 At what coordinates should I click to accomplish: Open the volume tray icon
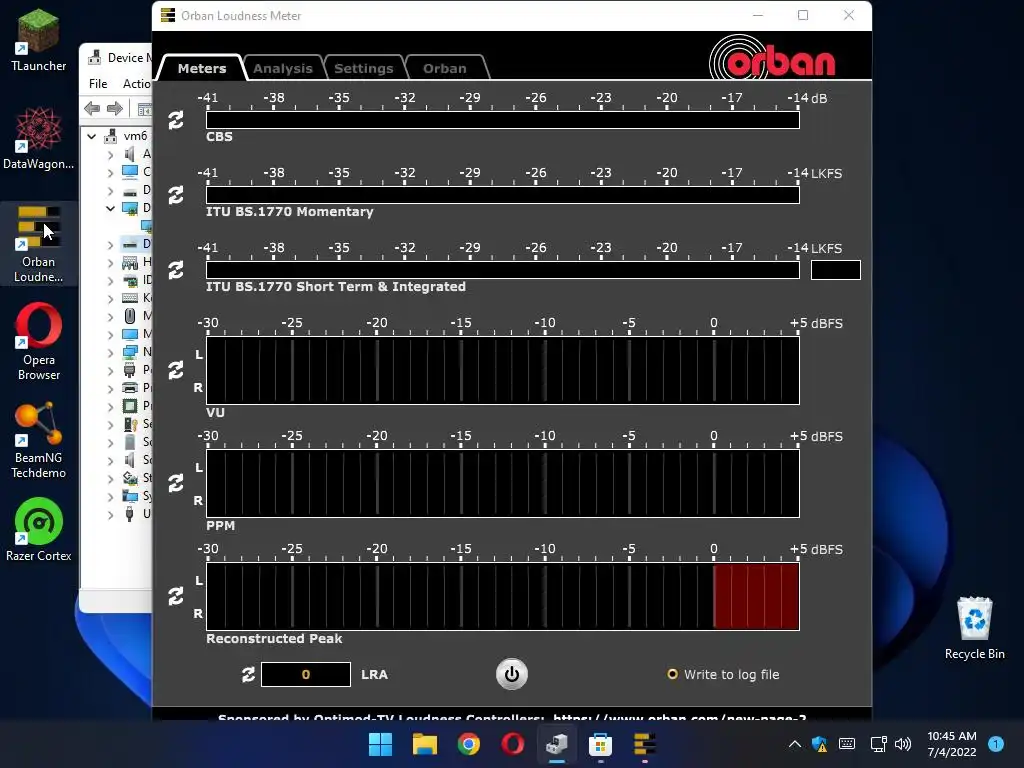(x=903, y=744)
